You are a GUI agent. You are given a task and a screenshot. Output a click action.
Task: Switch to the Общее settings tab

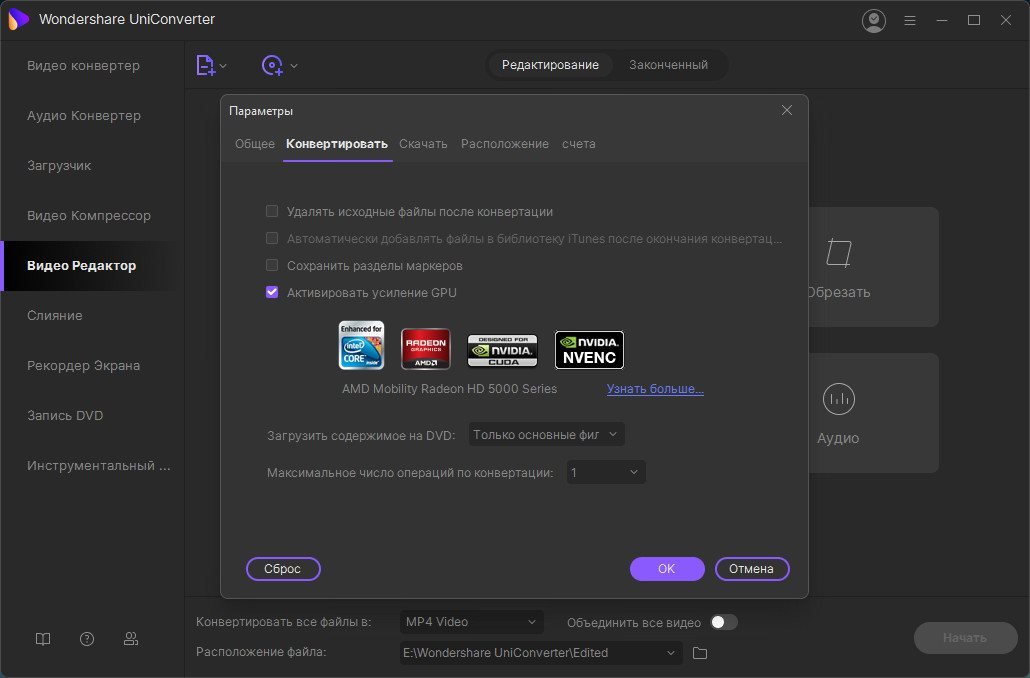click(255, 144)
